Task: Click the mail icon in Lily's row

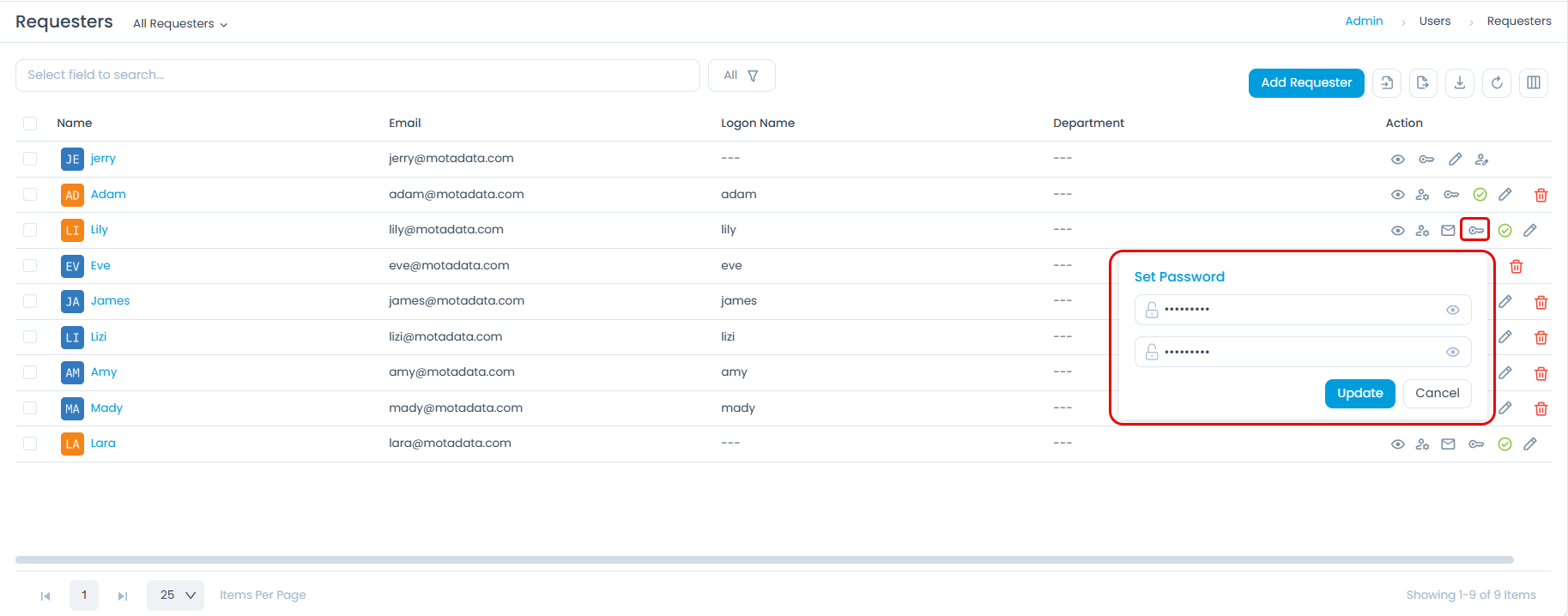Action: (x=1449, y=231)
